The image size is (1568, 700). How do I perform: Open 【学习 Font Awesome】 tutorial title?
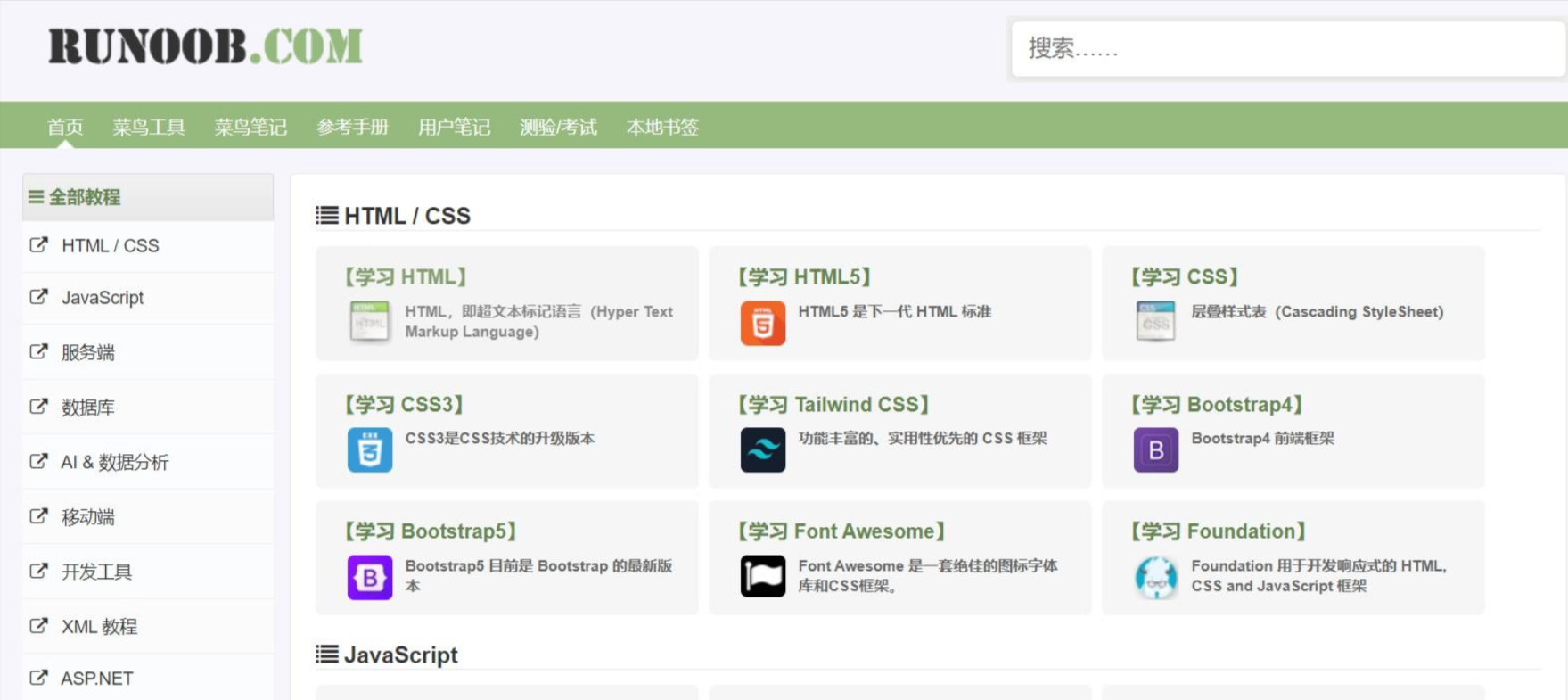[x=842, y=531]
